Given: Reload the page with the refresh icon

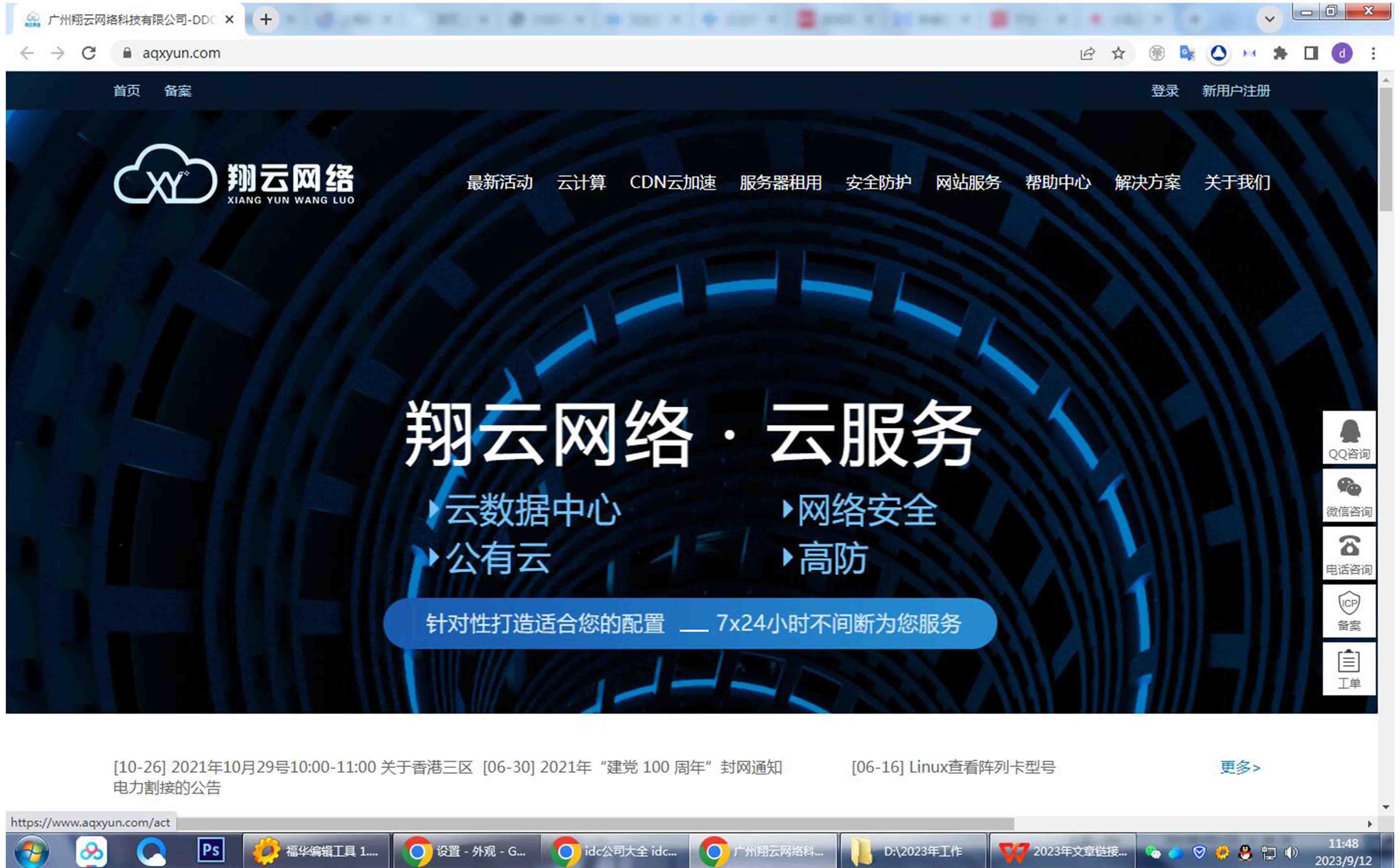Looking at the screenshot, I should [89, 53].
